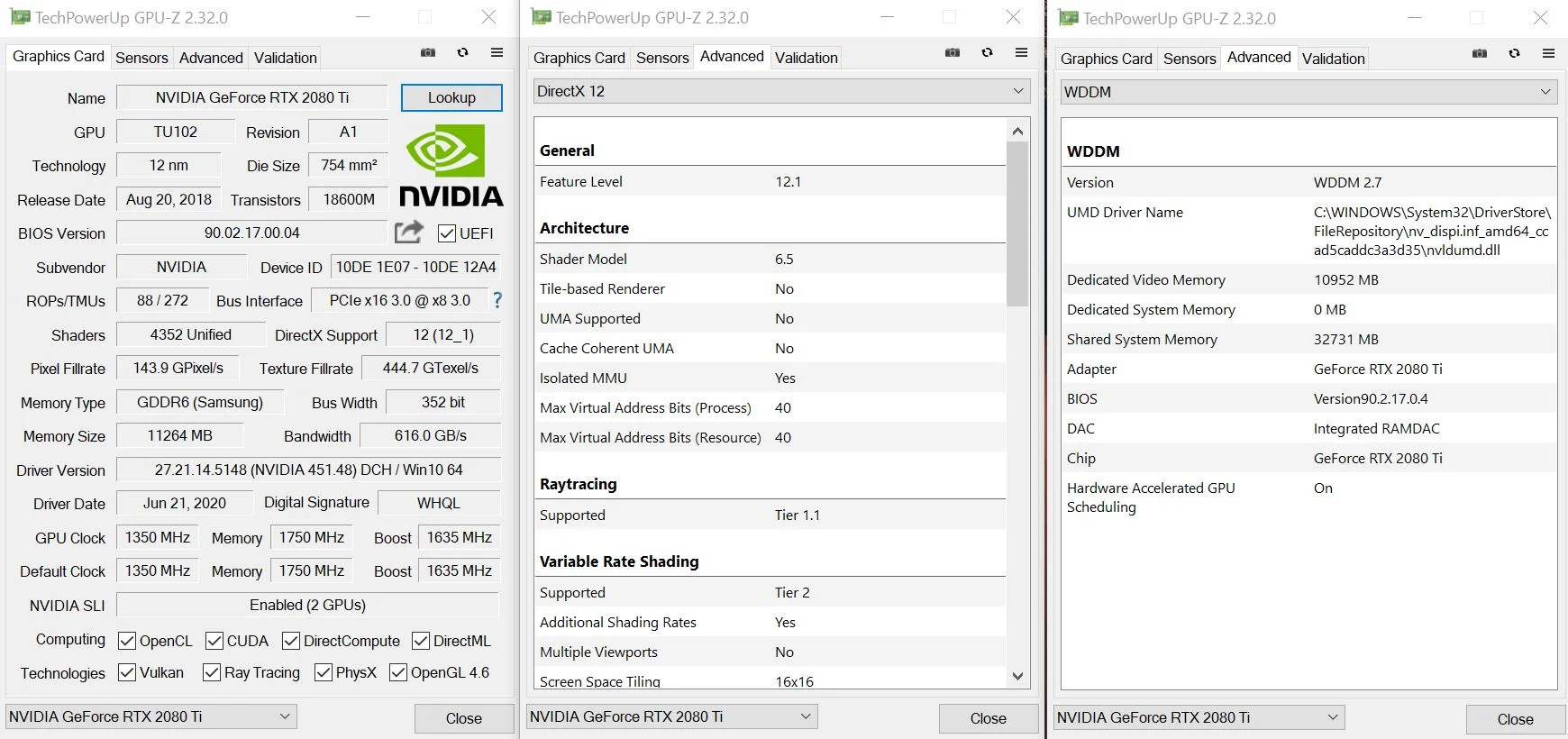Viewport: 1568px width, 739px height.
Task: Open the DirectX 12 category dropdown
Action: (x=781, y=91)
